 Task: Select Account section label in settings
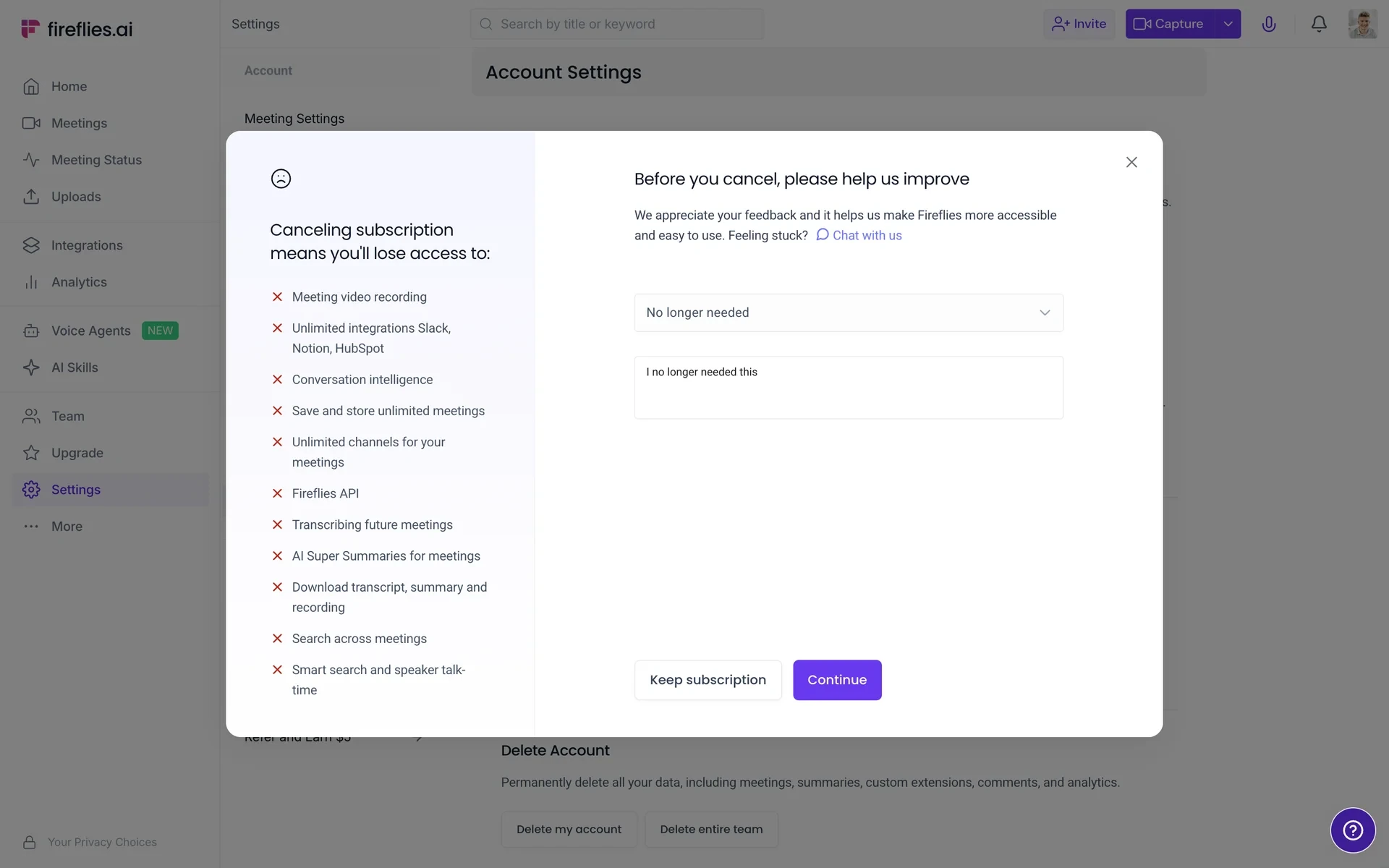point(268,71)
